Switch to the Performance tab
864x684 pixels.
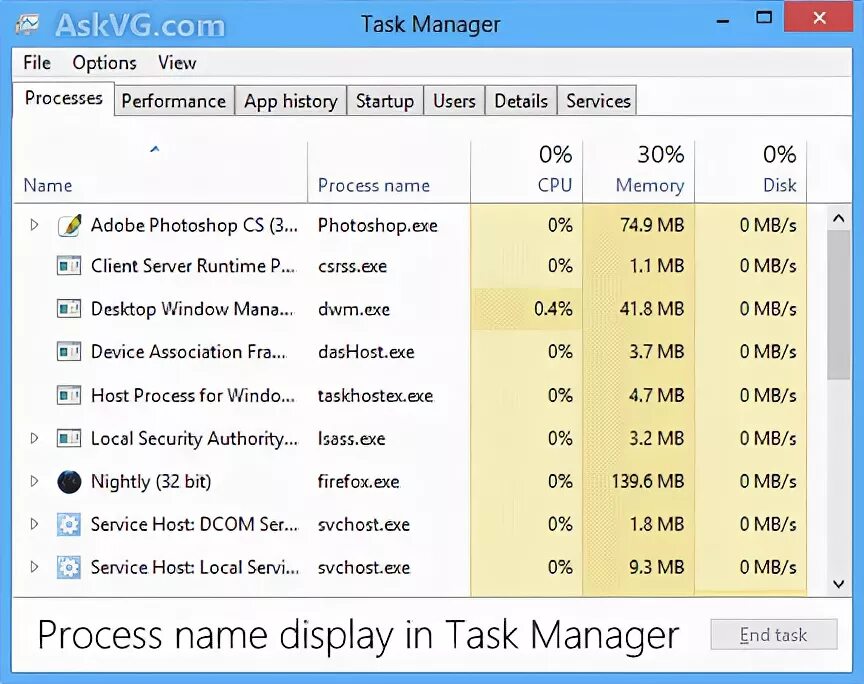(174, 101)
